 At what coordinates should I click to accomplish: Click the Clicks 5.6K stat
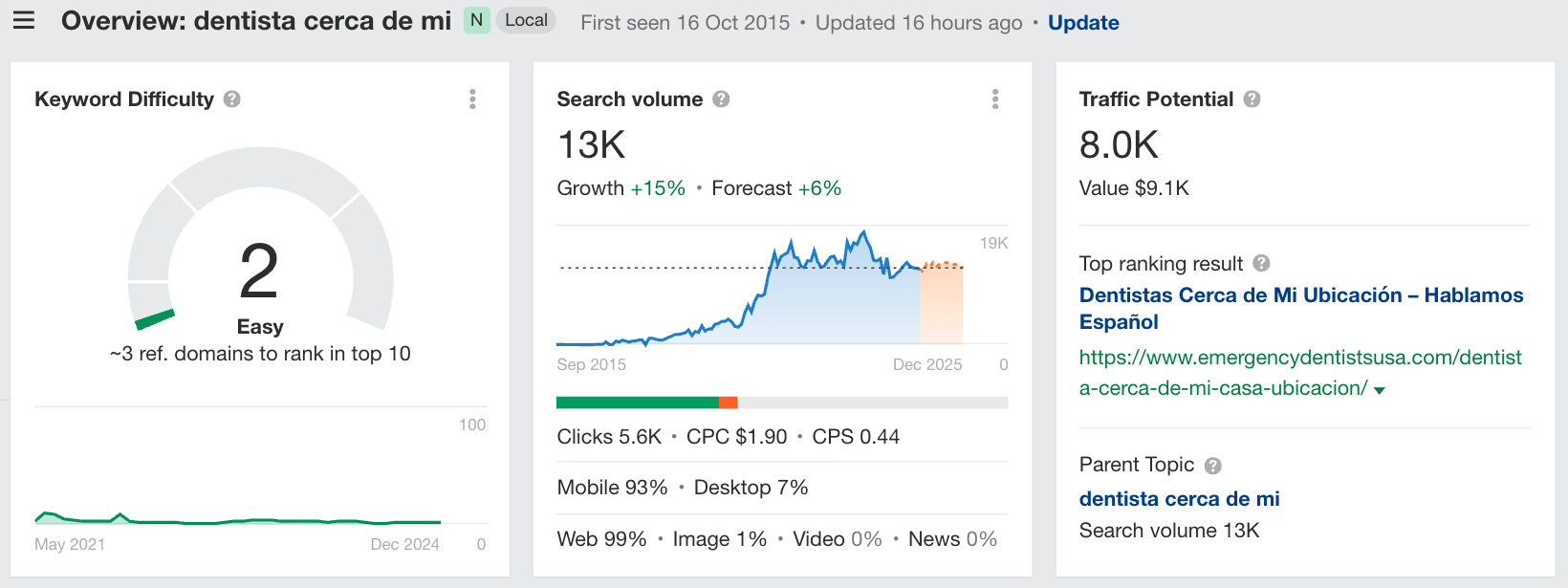point(609,437)
